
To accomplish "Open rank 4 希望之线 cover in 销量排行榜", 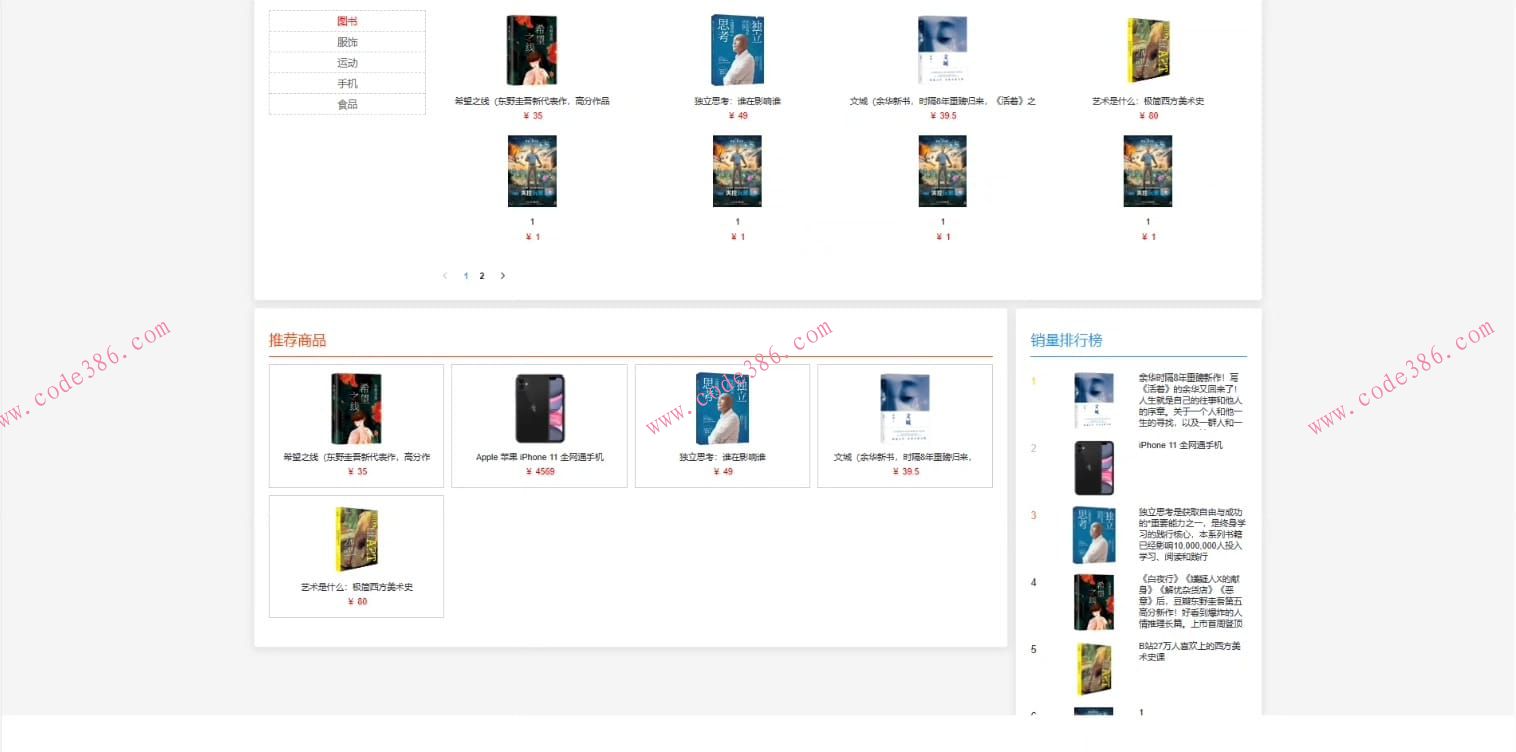I will 1094,602.
